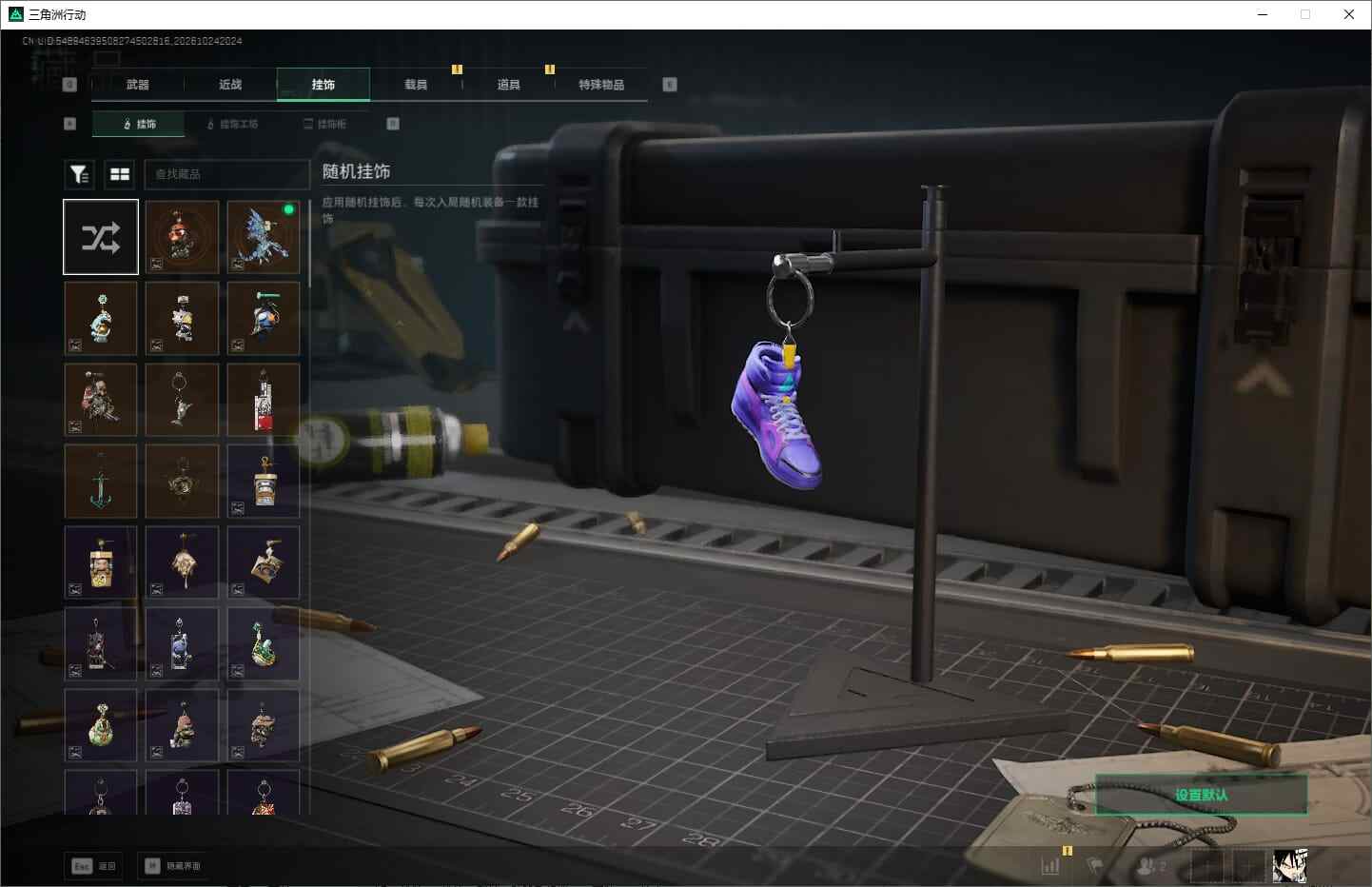The height and width of the screenshot is (887, 1372).
Task: Open the 武器 weapons tab
Action: point(138,85)
